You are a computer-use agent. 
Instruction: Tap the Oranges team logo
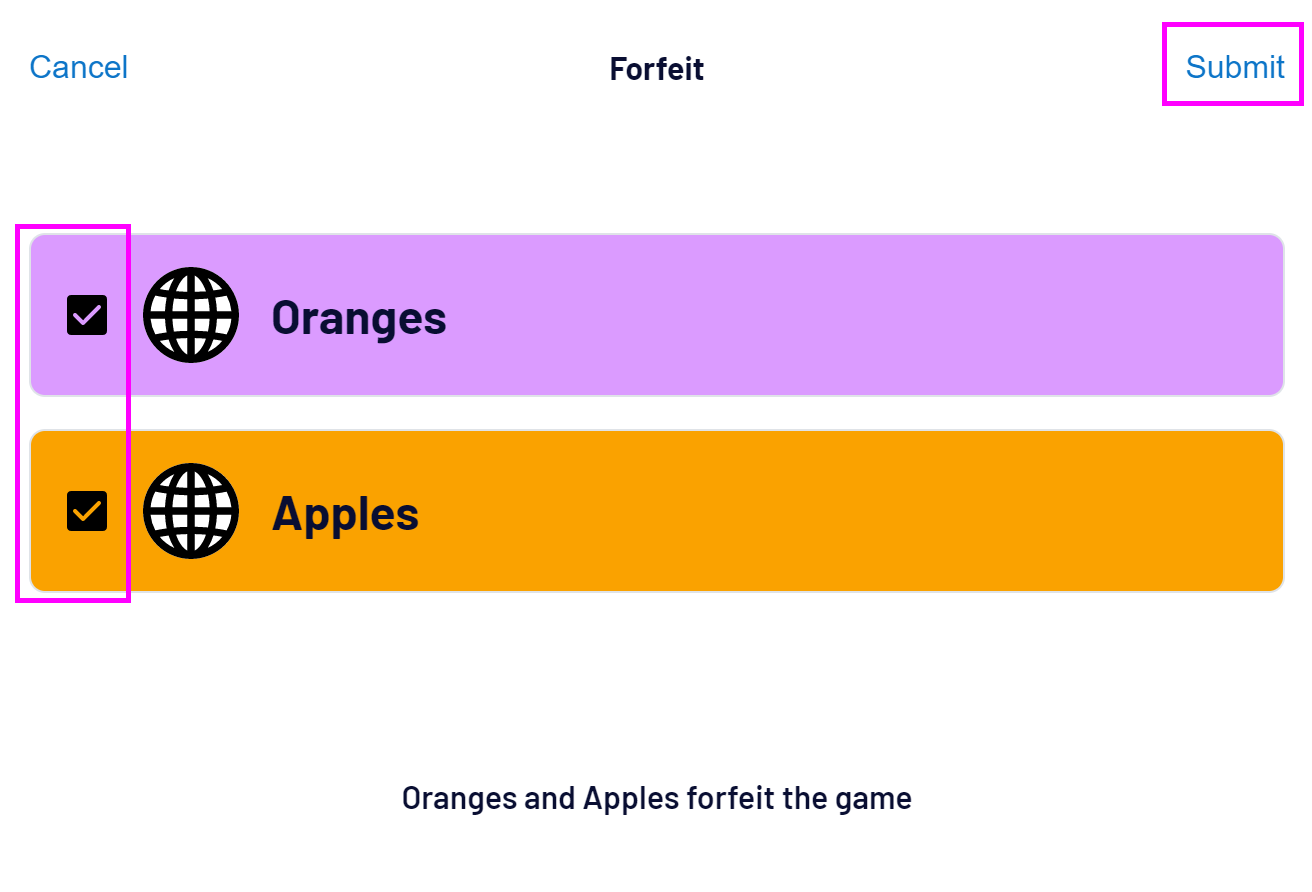coord(191,315)
